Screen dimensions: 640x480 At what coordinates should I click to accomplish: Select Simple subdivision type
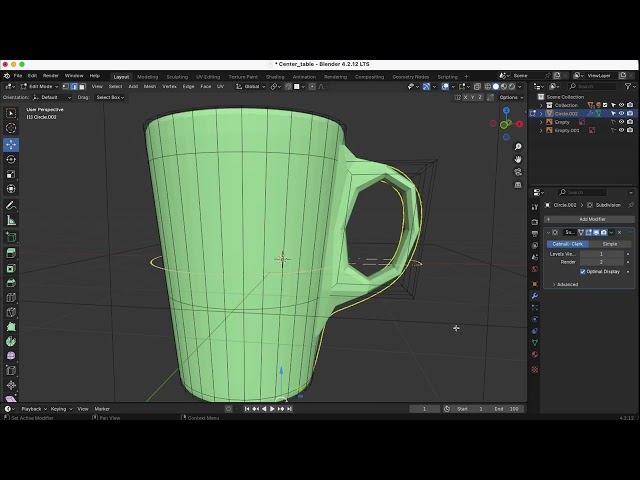(610, 244)
